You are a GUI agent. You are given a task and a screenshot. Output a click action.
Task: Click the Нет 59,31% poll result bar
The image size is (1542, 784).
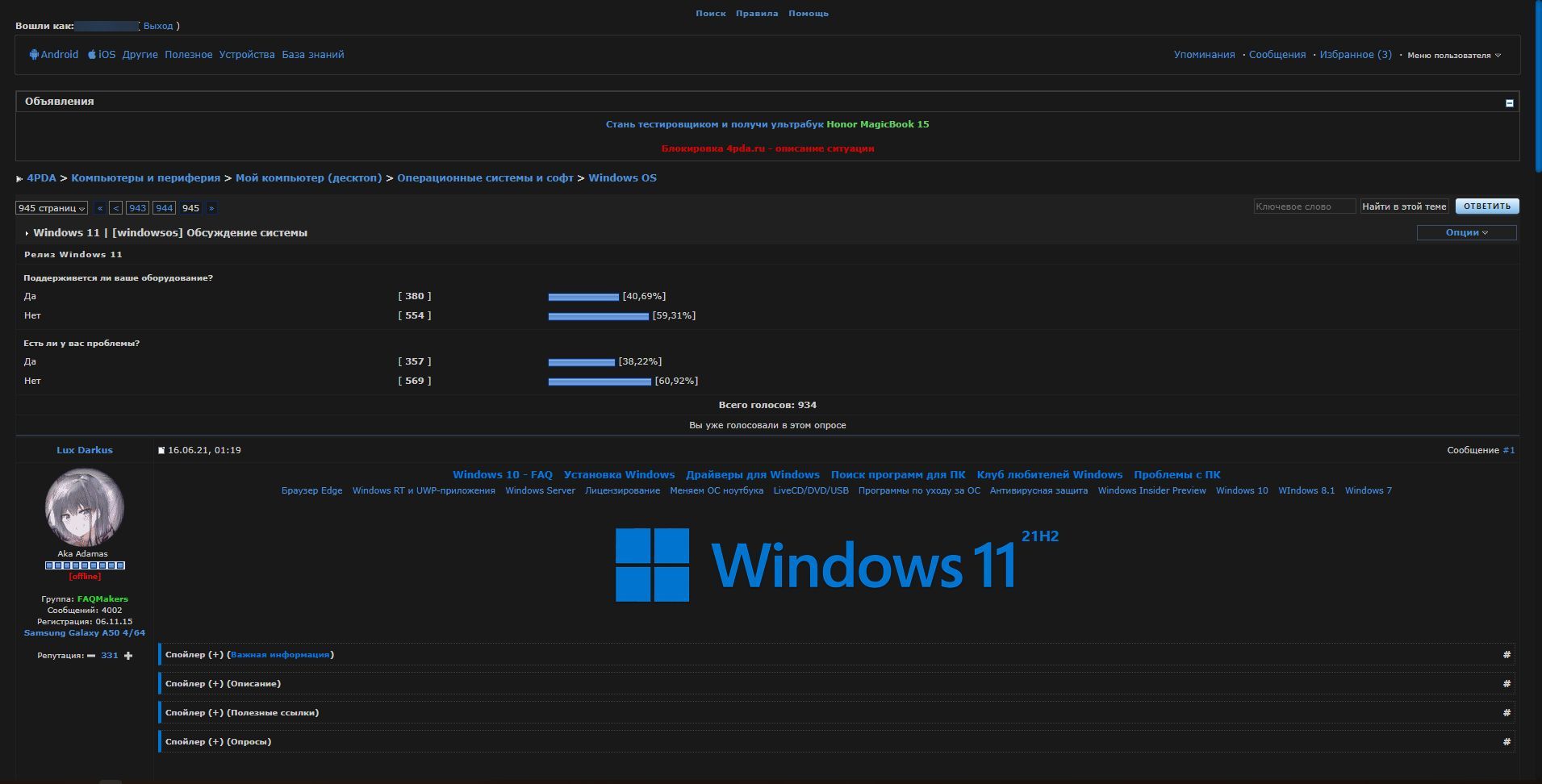tap(599, 316)
